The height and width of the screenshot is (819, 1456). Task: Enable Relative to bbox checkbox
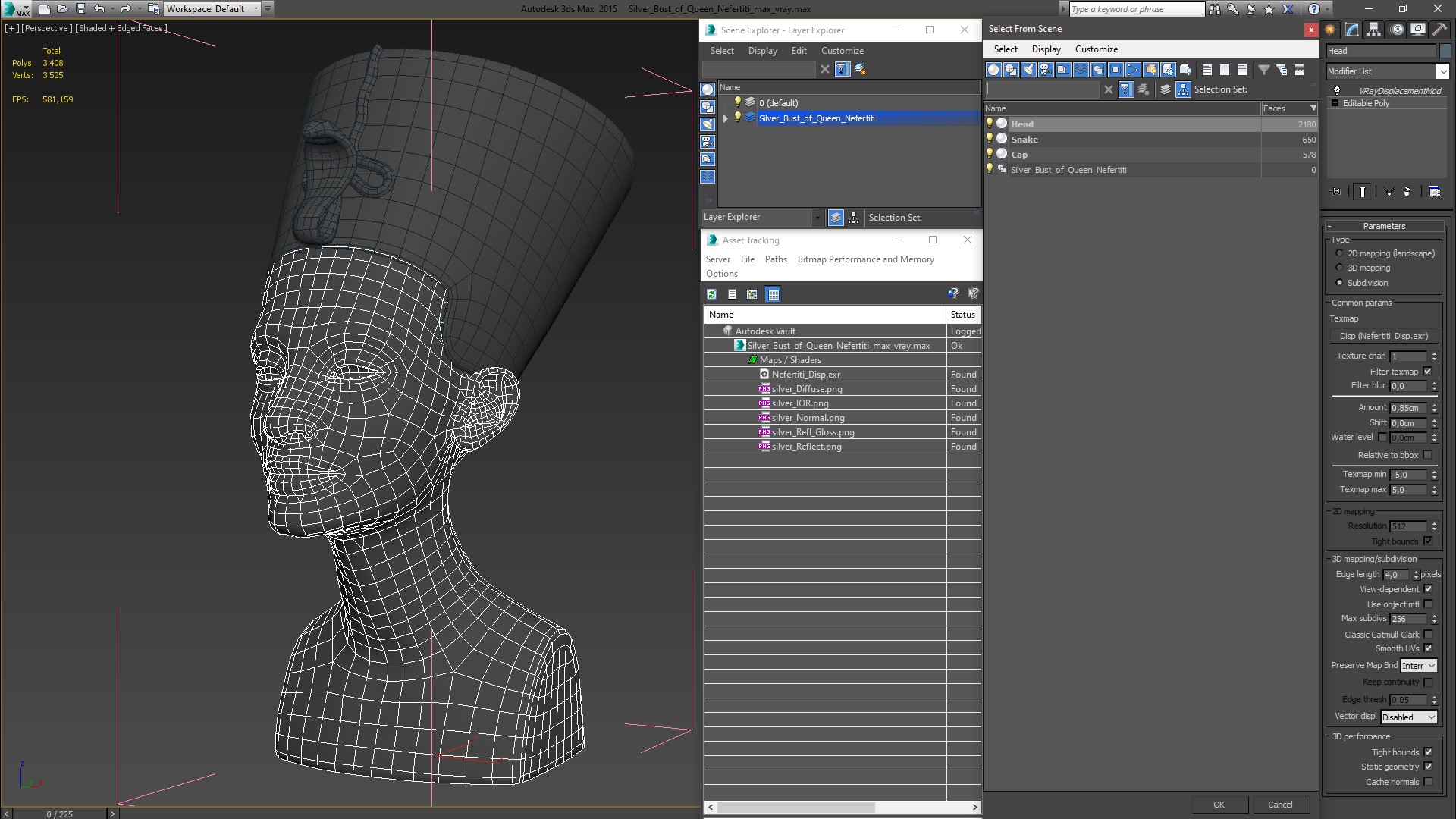[1428, 455]
